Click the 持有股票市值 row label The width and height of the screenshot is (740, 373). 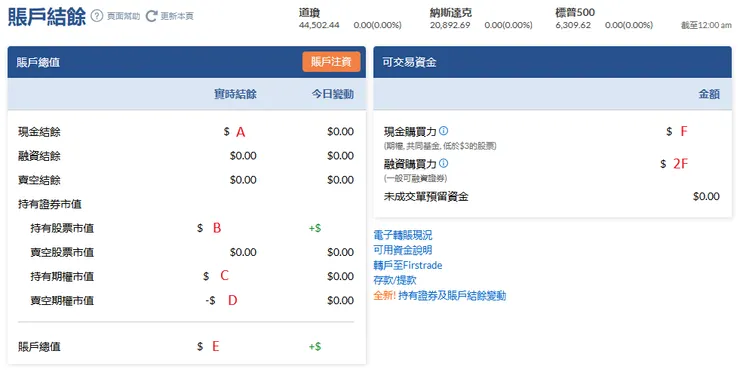62,228
